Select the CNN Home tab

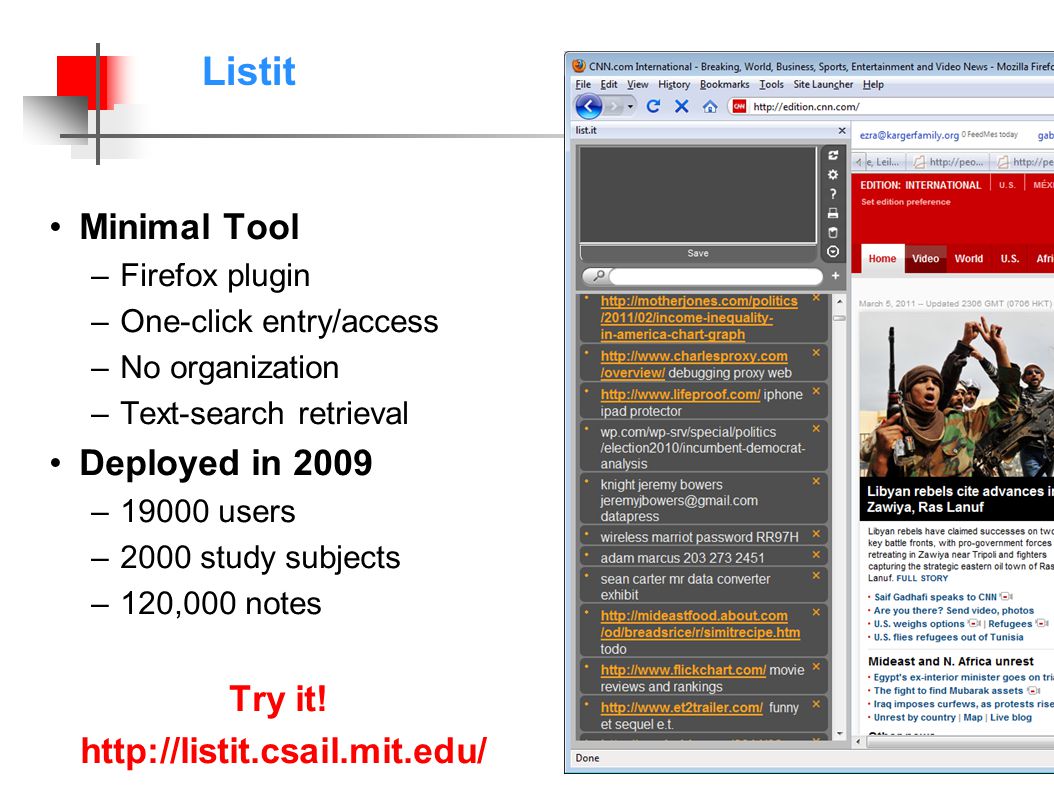(x=882, y=259)
